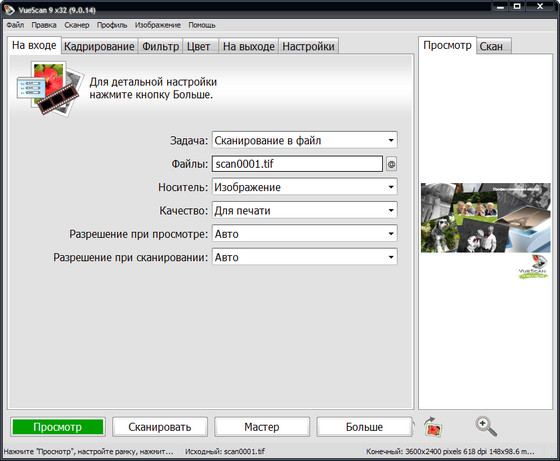Open the Сканер menu
The width and height of the screenshot is (560, 461).
76,25
